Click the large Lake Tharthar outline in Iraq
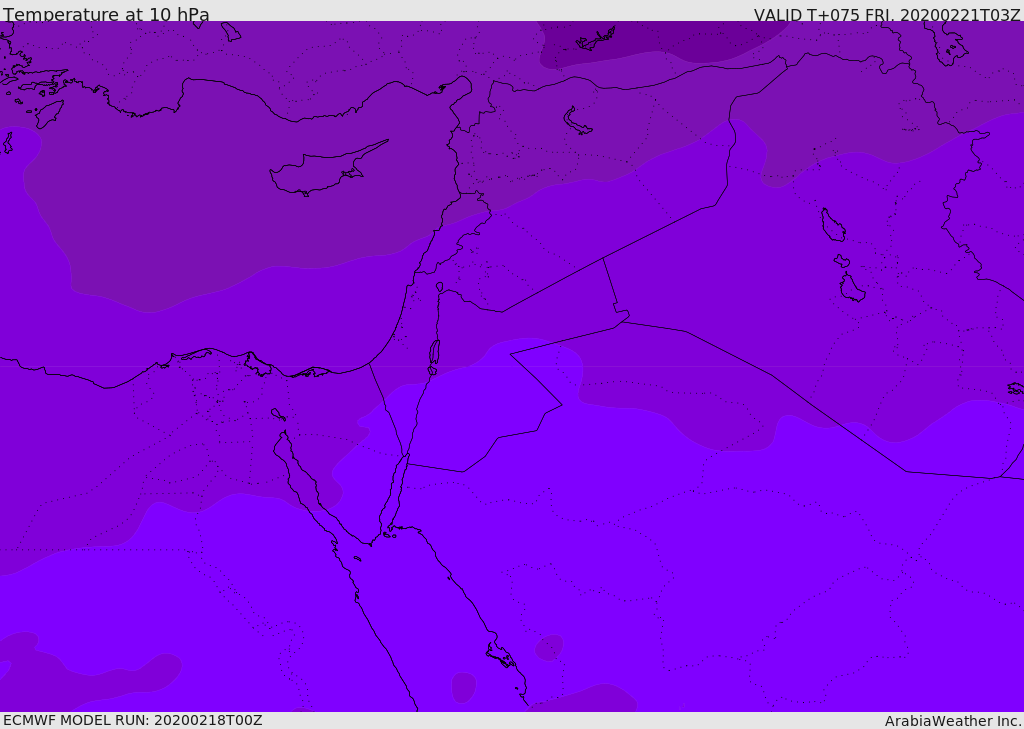 point(833,225)
